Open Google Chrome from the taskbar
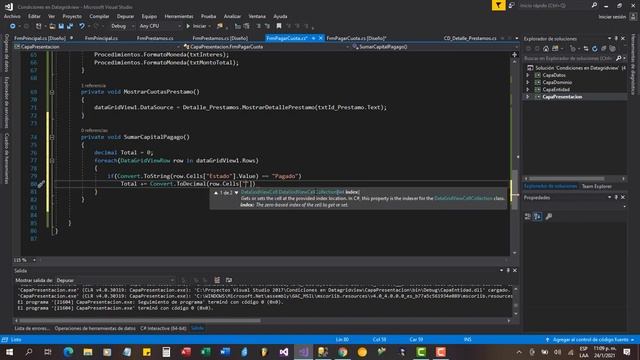Image resolution: width=640 pixels, height=360 pixels. [343, 352]
